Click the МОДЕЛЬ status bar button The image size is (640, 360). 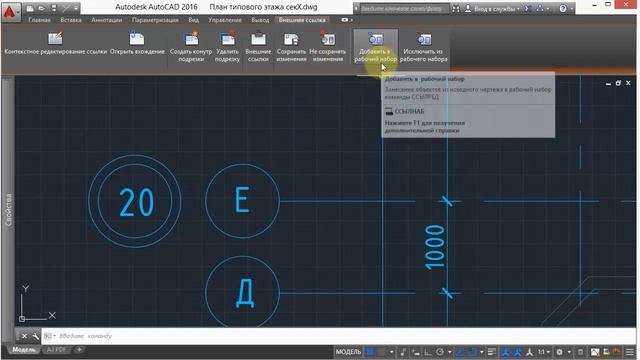[349, 352]
